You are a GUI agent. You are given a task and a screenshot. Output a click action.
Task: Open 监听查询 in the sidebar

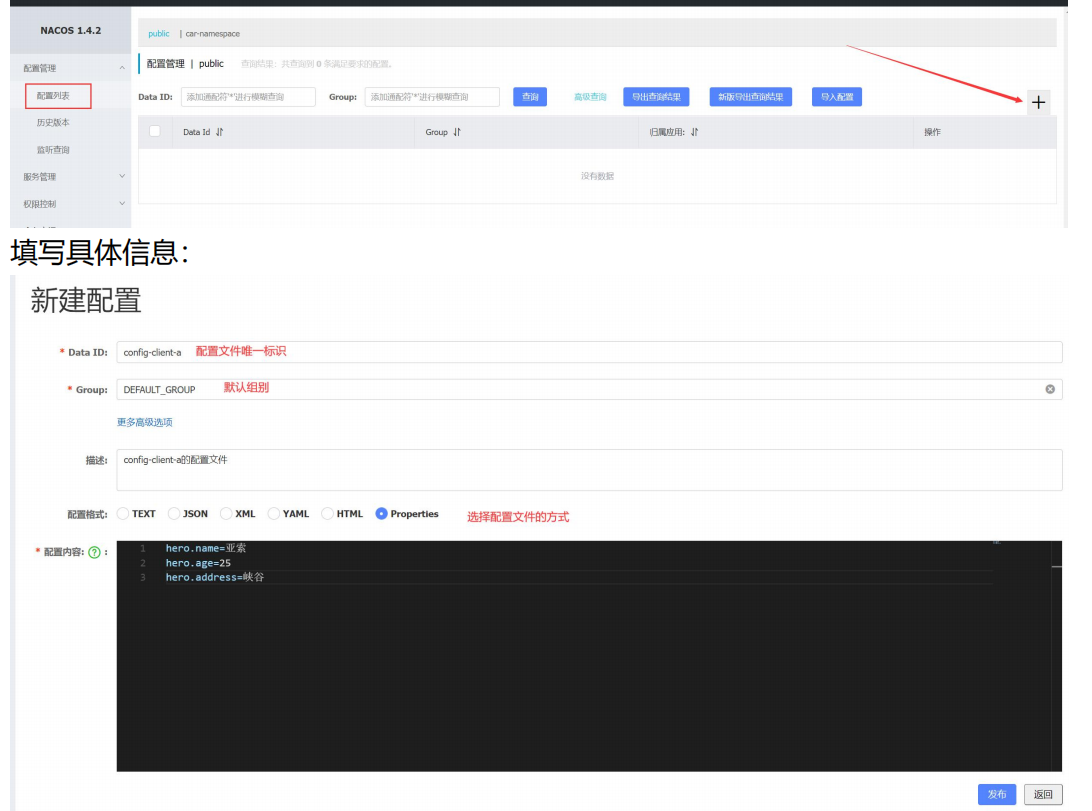coord(53,150)
